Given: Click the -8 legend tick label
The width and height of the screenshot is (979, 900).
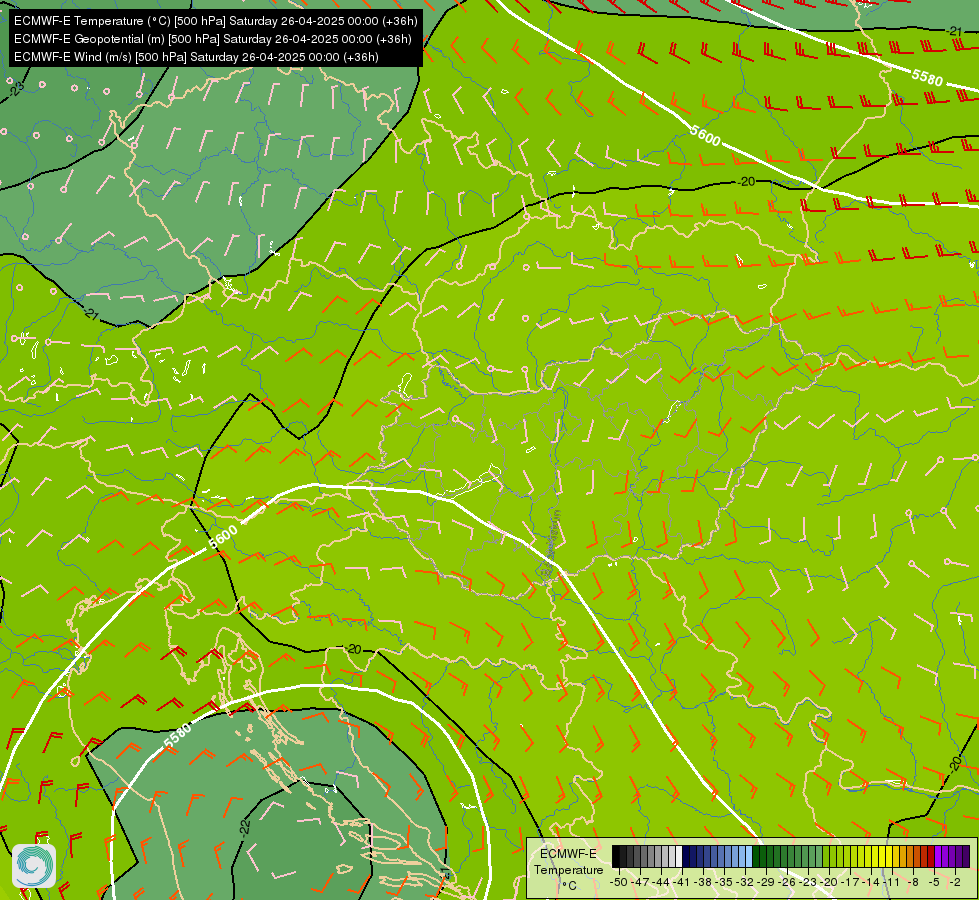Looking at the screenshot, I should (x=913, y=882).
